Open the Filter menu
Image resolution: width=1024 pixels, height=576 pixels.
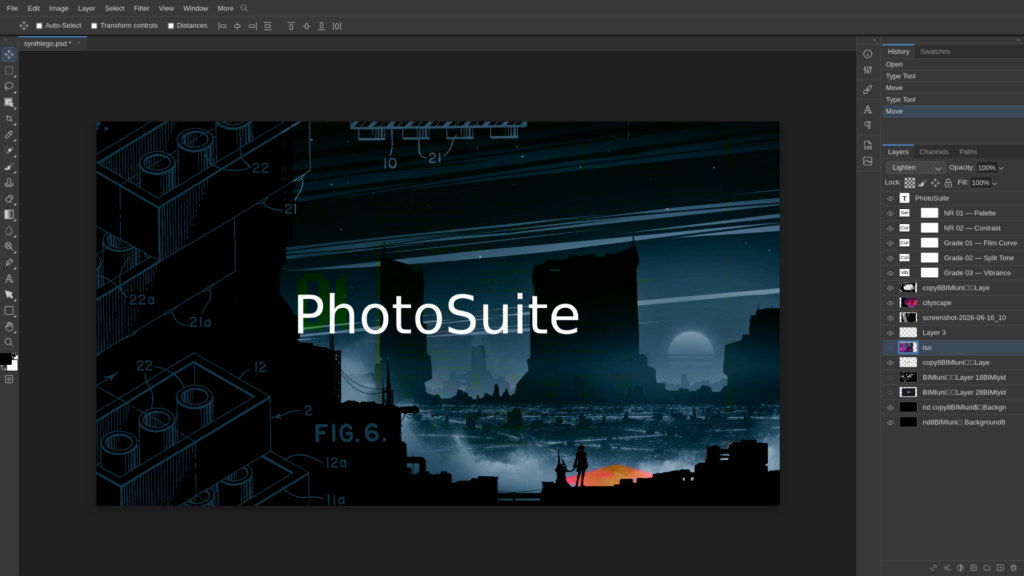(x=141, y=8)
